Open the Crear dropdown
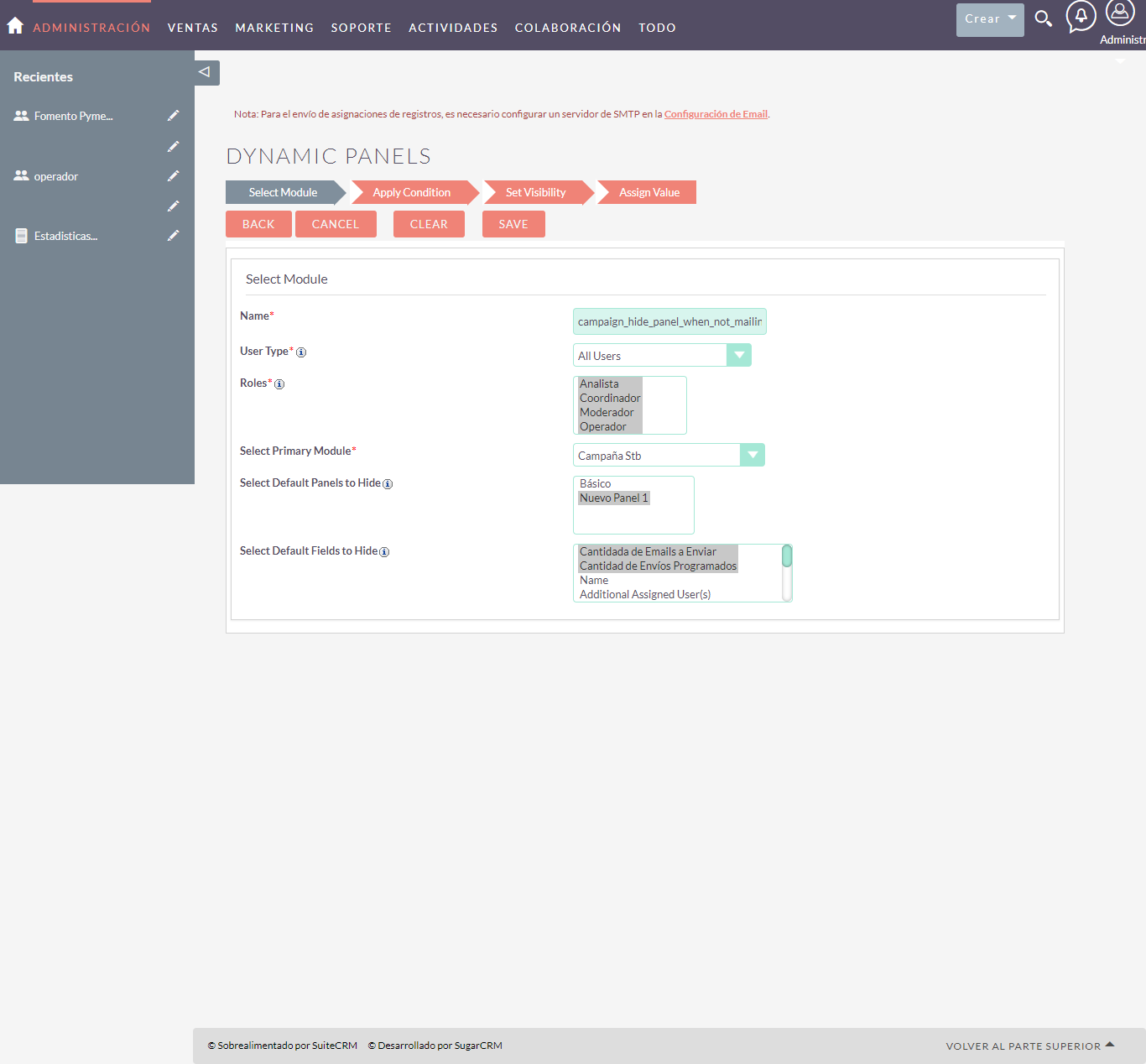This screenshot has height=1064, width=1146. pyautogui.click(x=990, y=19)
